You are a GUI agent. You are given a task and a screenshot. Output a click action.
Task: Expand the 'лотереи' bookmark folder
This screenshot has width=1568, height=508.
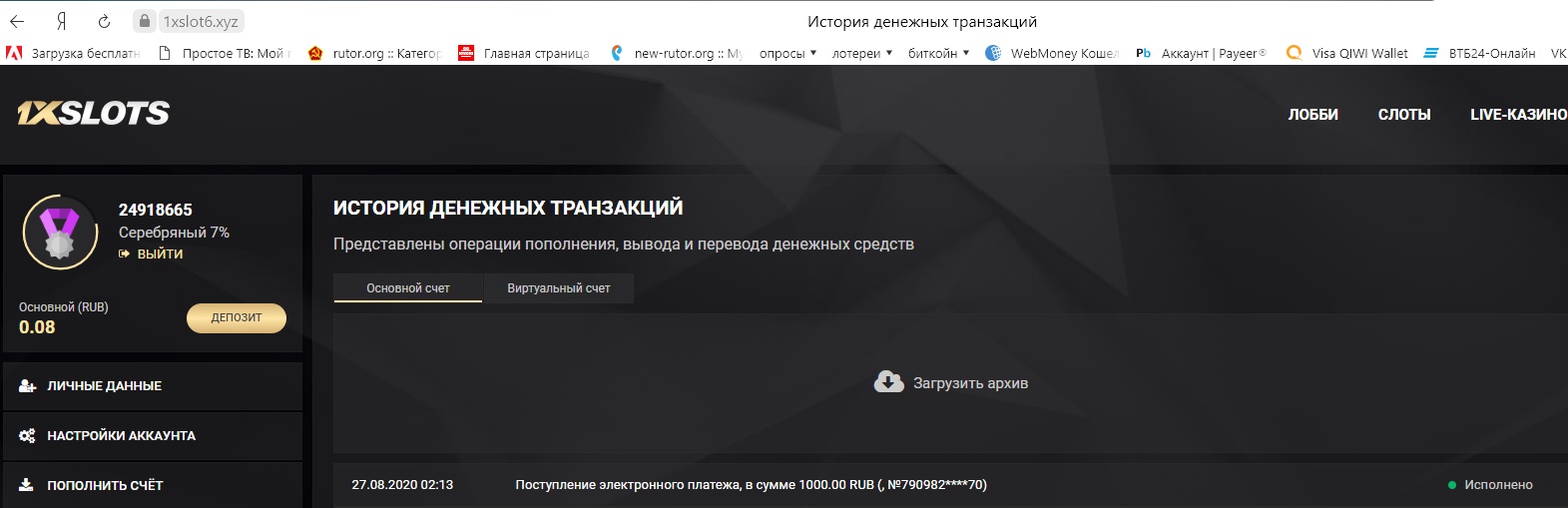pos(862,53)
